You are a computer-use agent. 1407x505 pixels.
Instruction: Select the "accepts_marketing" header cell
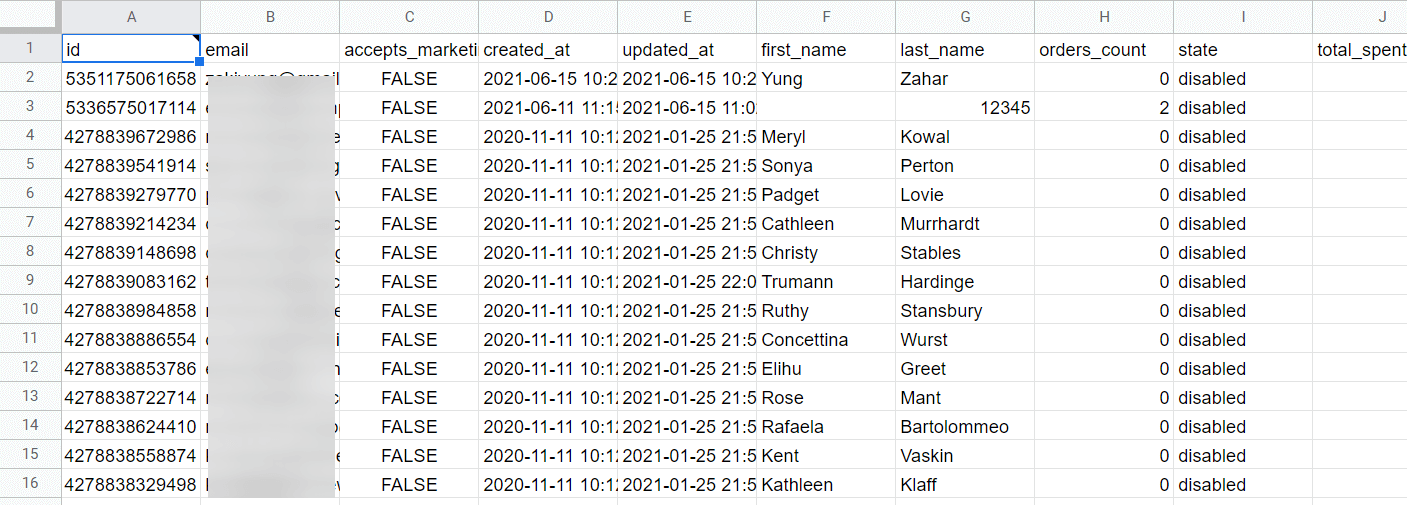409,50
